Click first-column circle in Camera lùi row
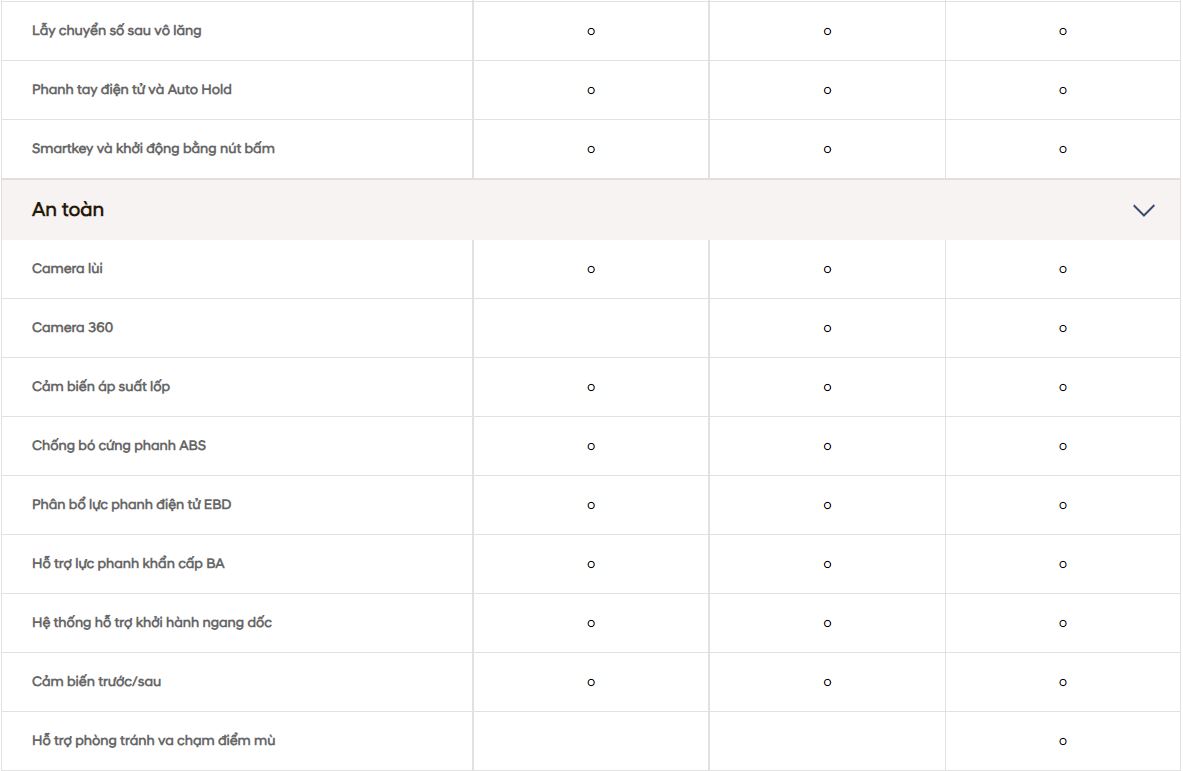The image size is (1183, 771). click(591, 269)
